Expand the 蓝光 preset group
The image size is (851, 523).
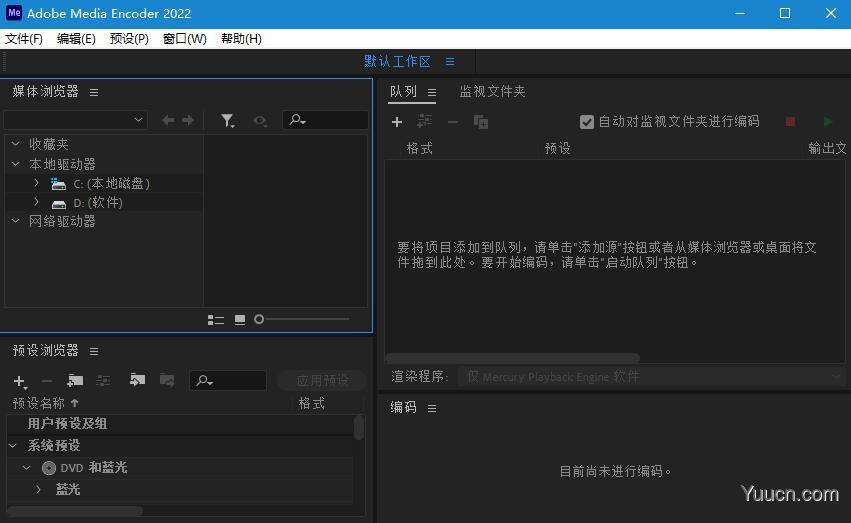click(38, 489)
